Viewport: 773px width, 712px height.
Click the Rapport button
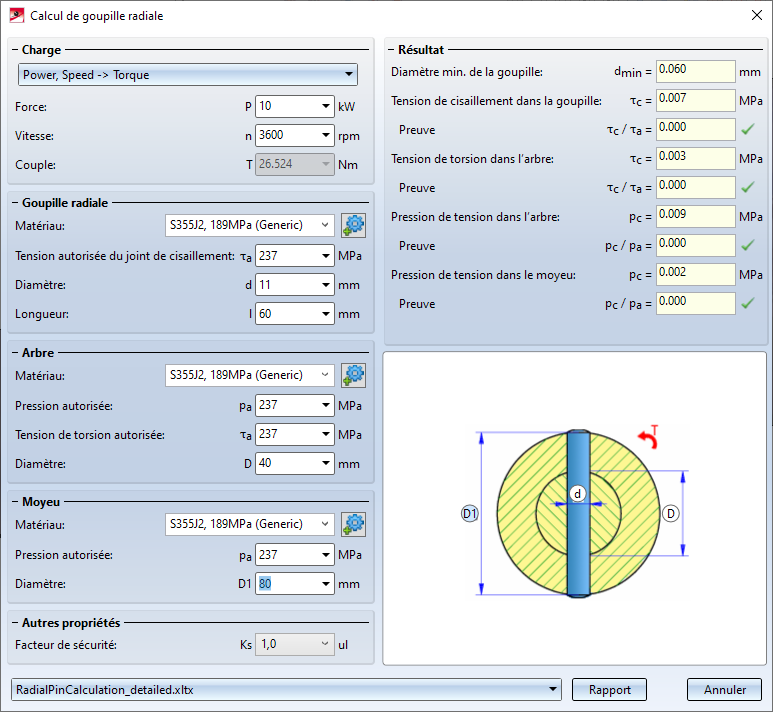[609, 689]
